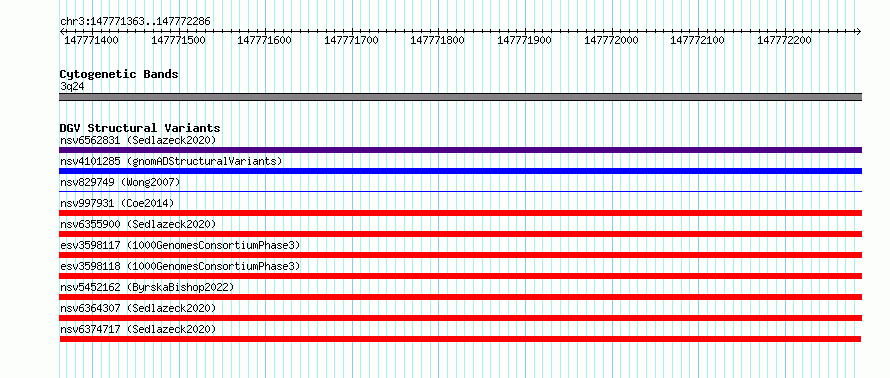Select the nsv997931 (Coe2014) label
Screen dimensions: 890x378
pos(117,203)
